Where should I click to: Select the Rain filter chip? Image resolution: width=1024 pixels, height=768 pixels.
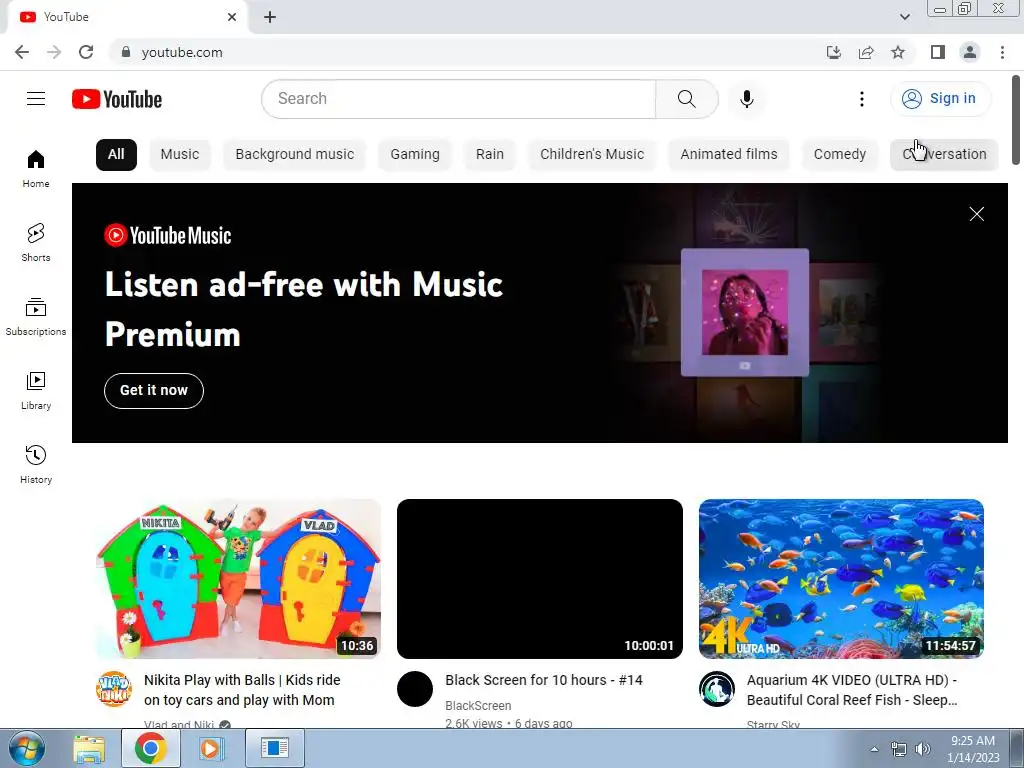(x=490, y=155)
